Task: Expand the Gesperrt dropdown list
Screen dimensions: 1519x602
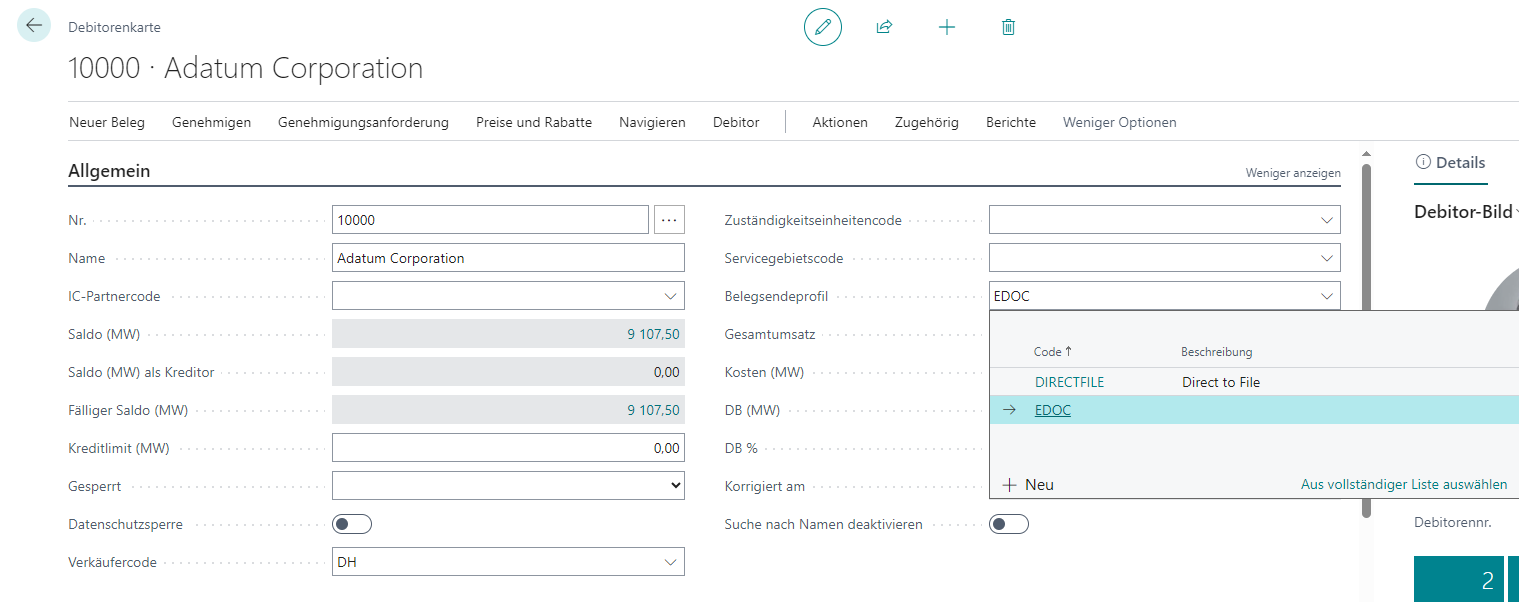Action: click(677, 486)
